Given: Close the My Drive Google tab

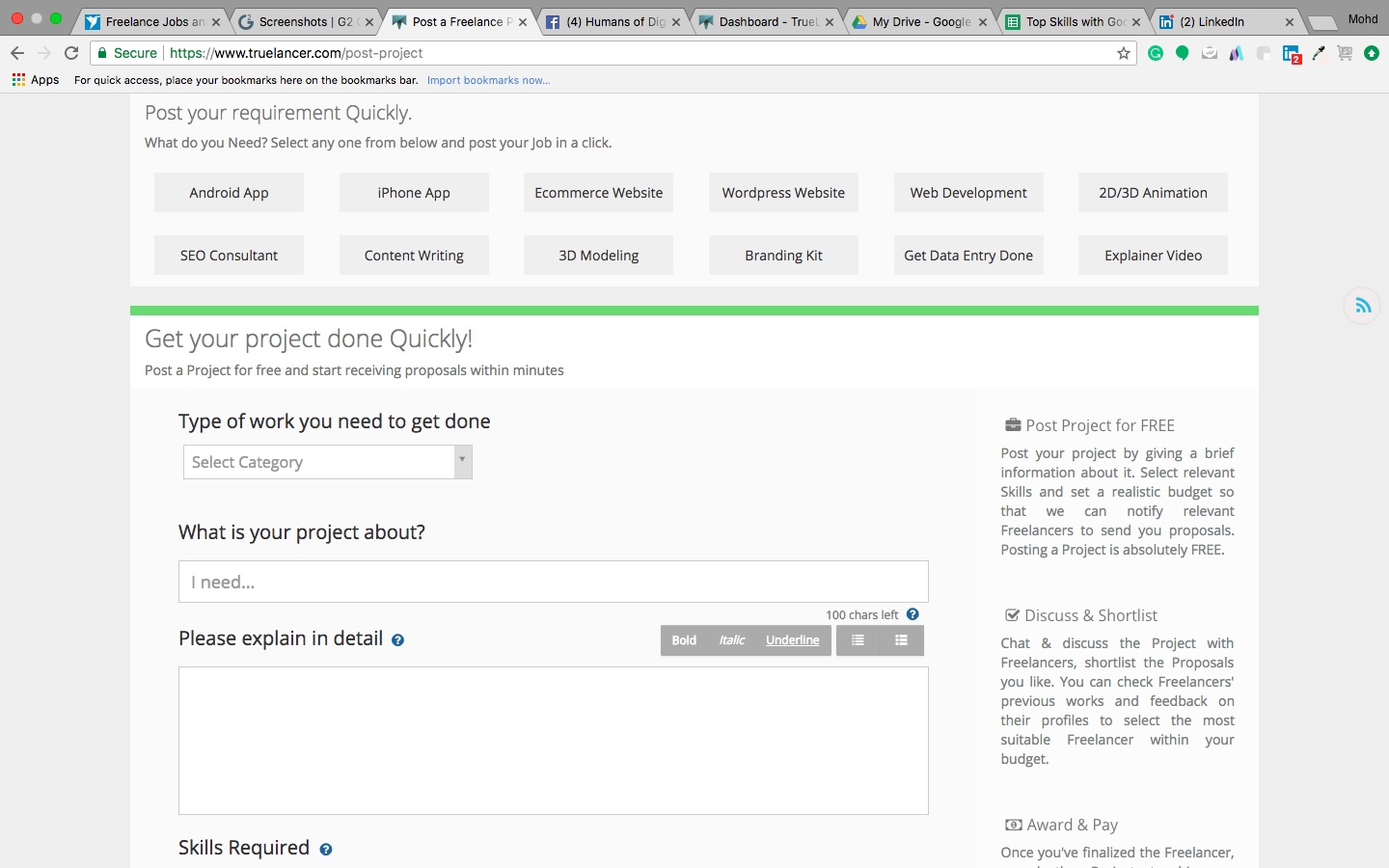Looking at the screenshot, I should pos(983,22).
